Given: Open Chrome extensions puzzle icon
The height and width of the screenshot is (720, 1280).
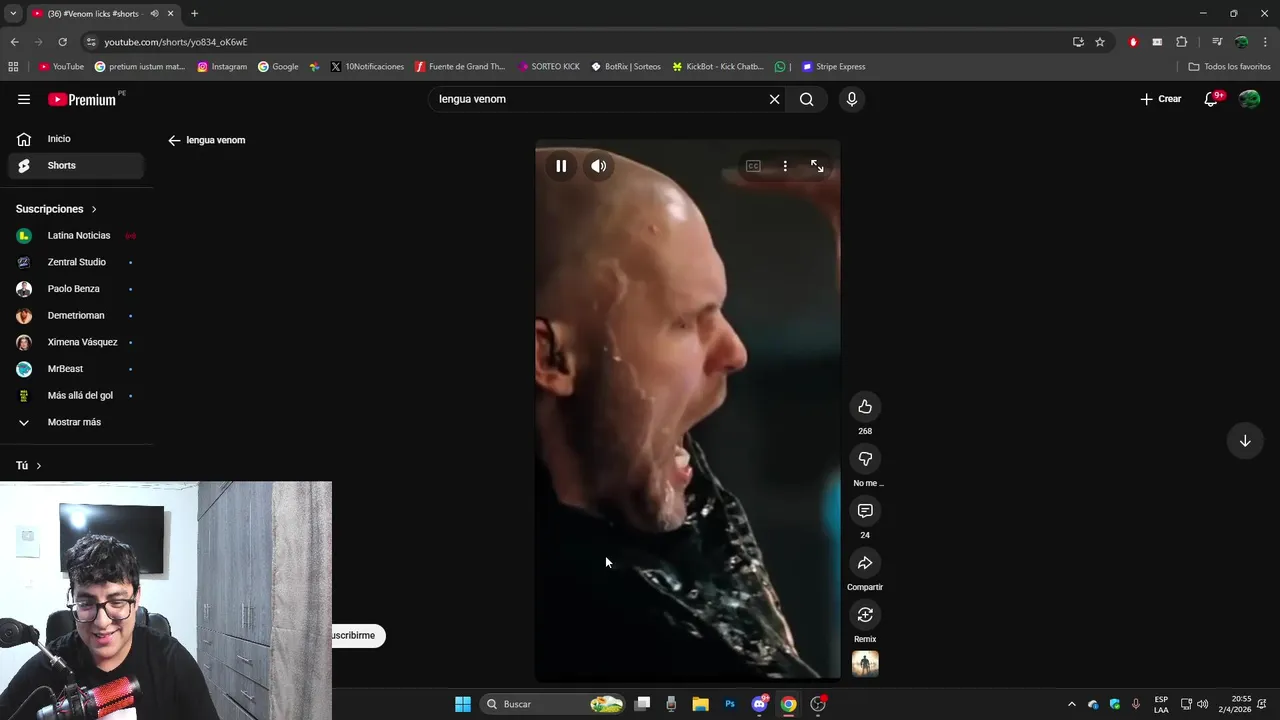Looking at the screenshot, I should pyautogui.click(x=1182, y=42).
